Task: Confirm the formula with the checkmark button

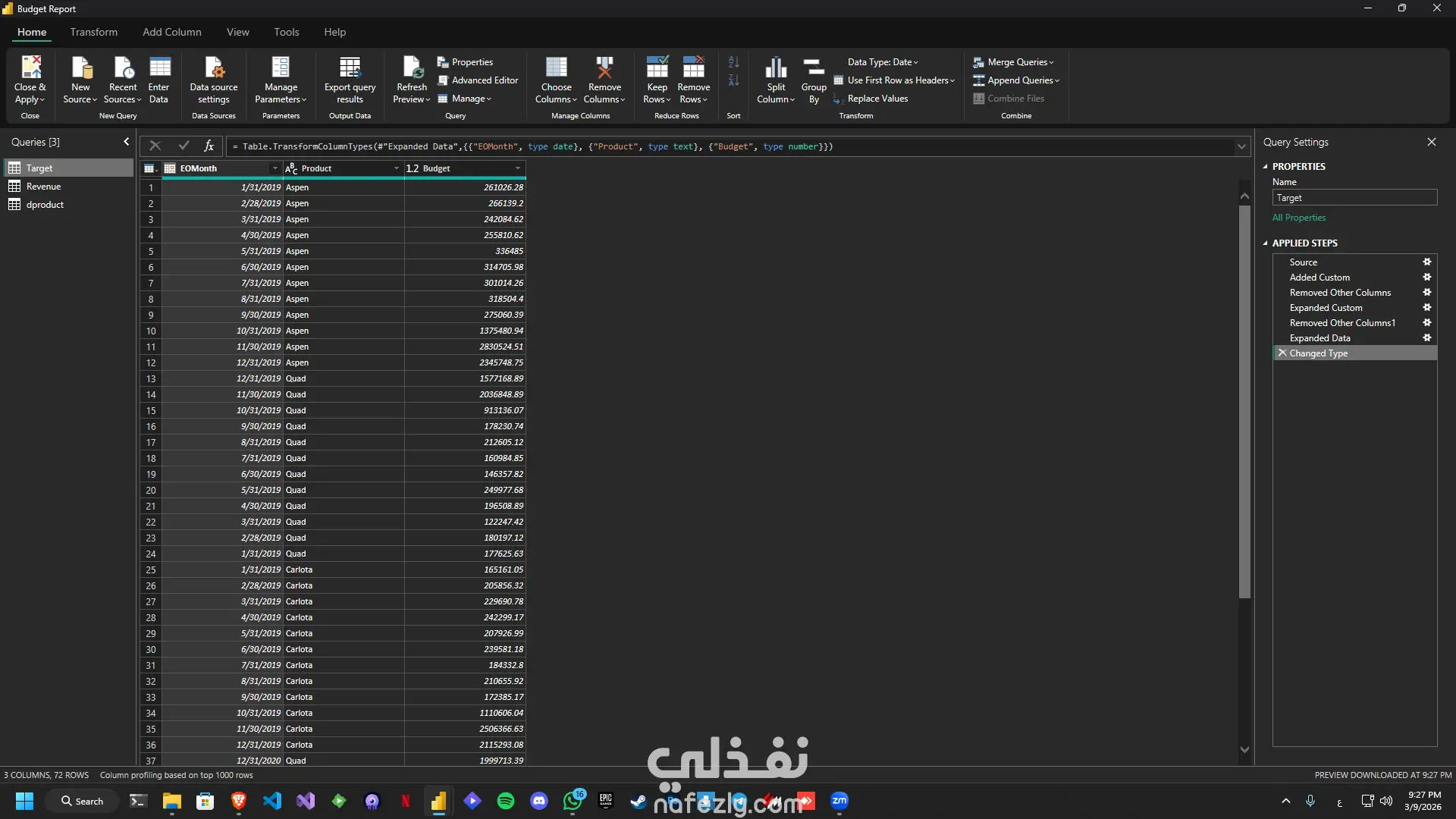Action: (x=184, y=146)
